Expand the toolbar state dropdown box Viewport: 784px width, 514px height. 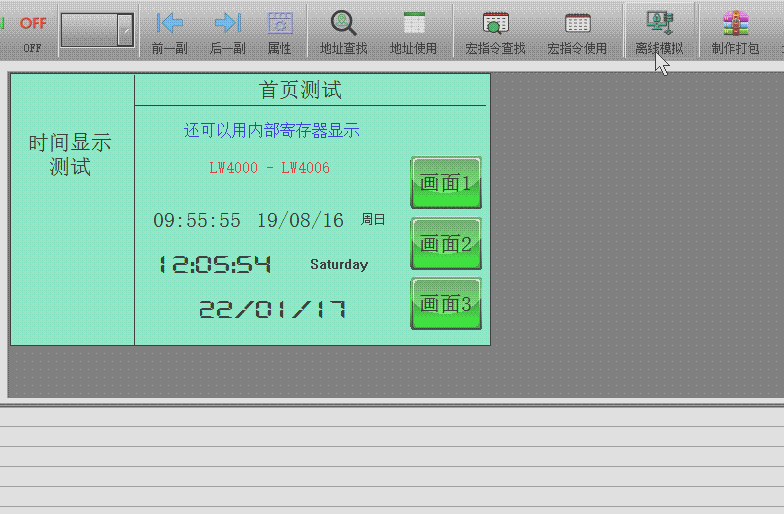tap(125, 30)
